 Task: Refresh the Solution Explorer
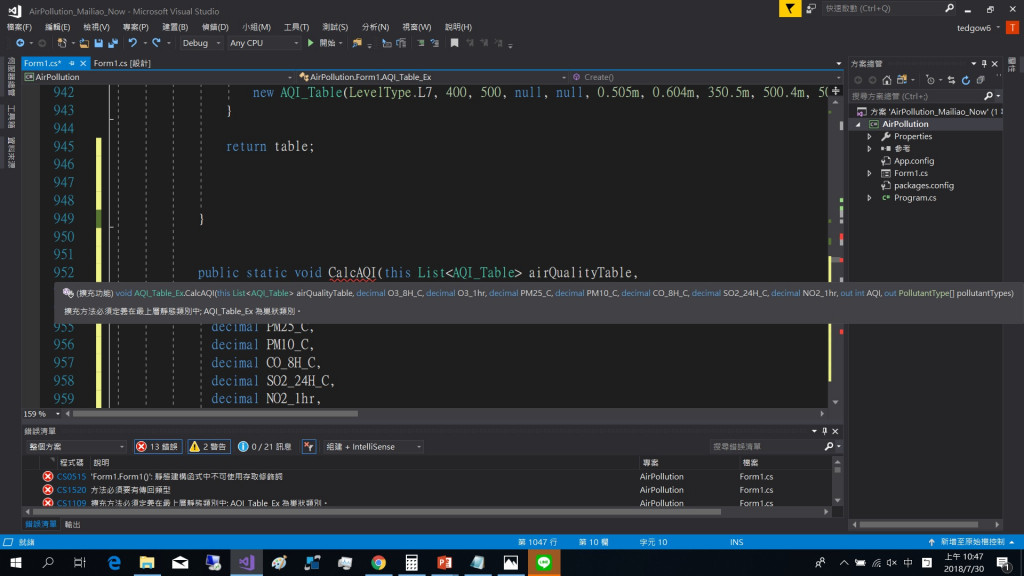tap(966, 80)
